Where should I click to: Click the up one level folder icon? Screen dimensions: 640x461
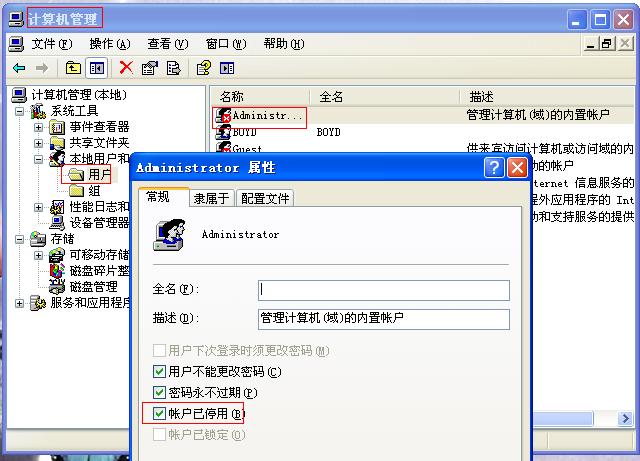(73, 68)
